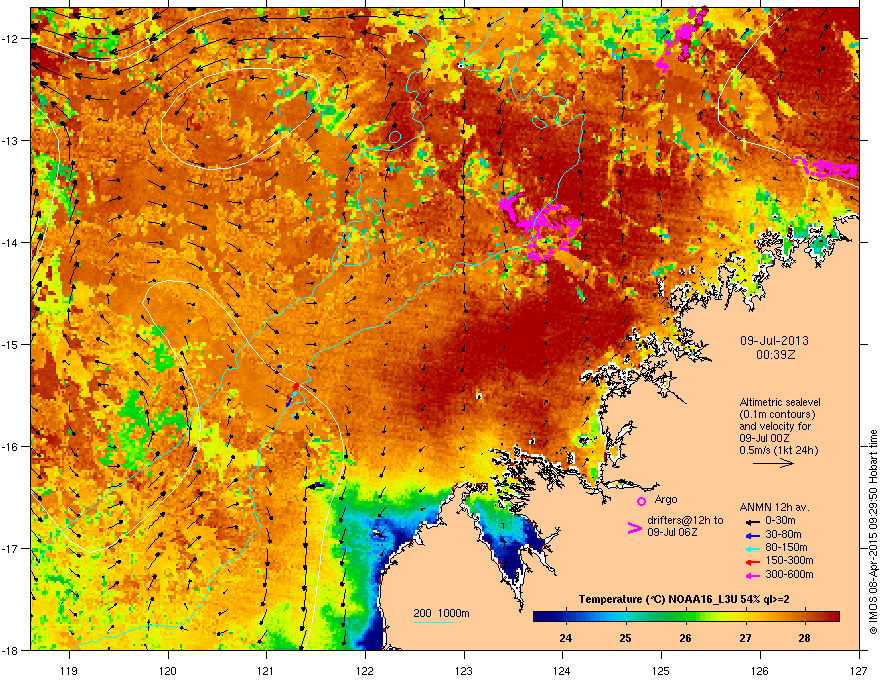Click longitude axis label '122'

(365, 670)
